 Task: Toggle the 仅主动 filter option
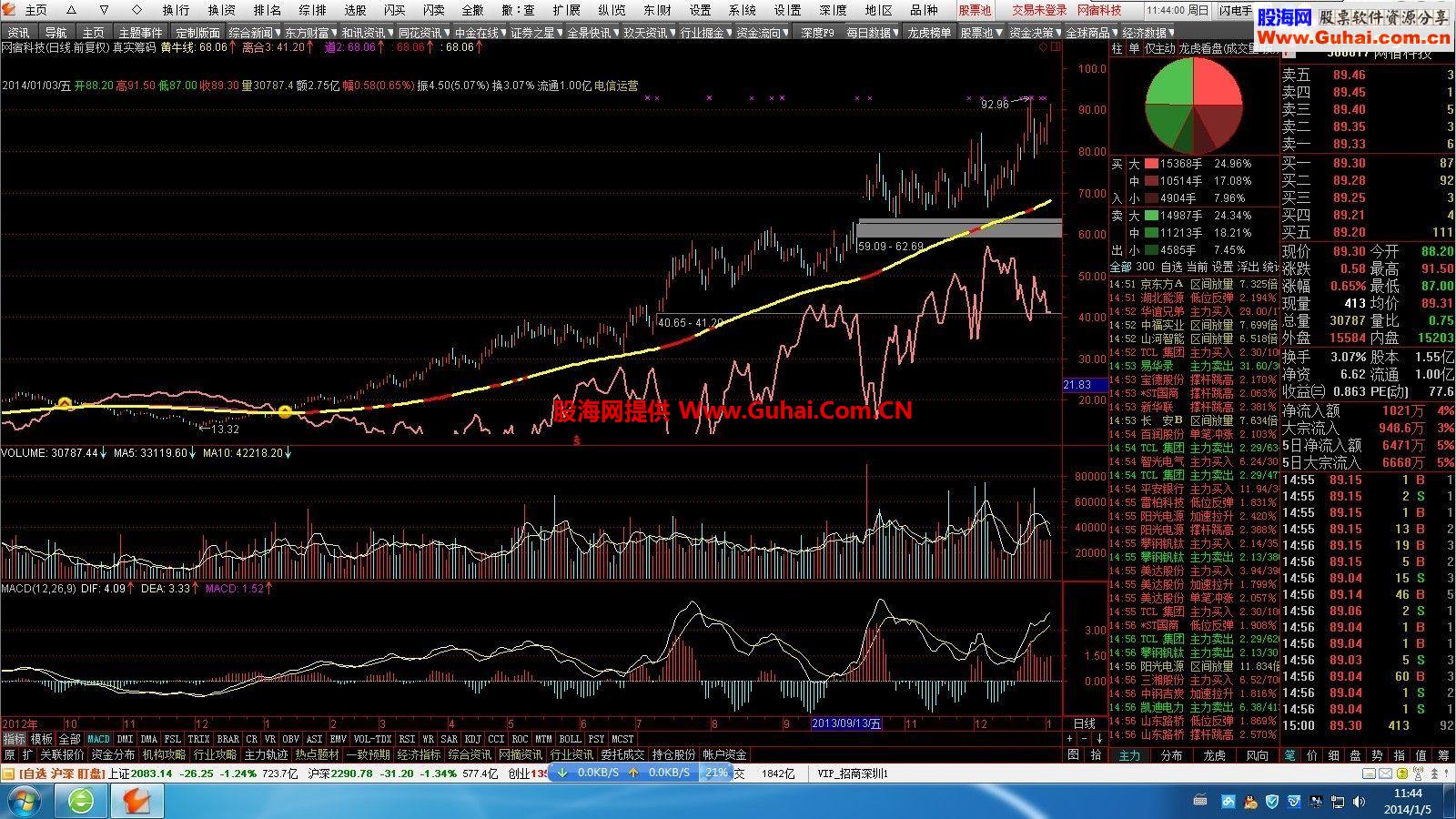click(1158, 49)
